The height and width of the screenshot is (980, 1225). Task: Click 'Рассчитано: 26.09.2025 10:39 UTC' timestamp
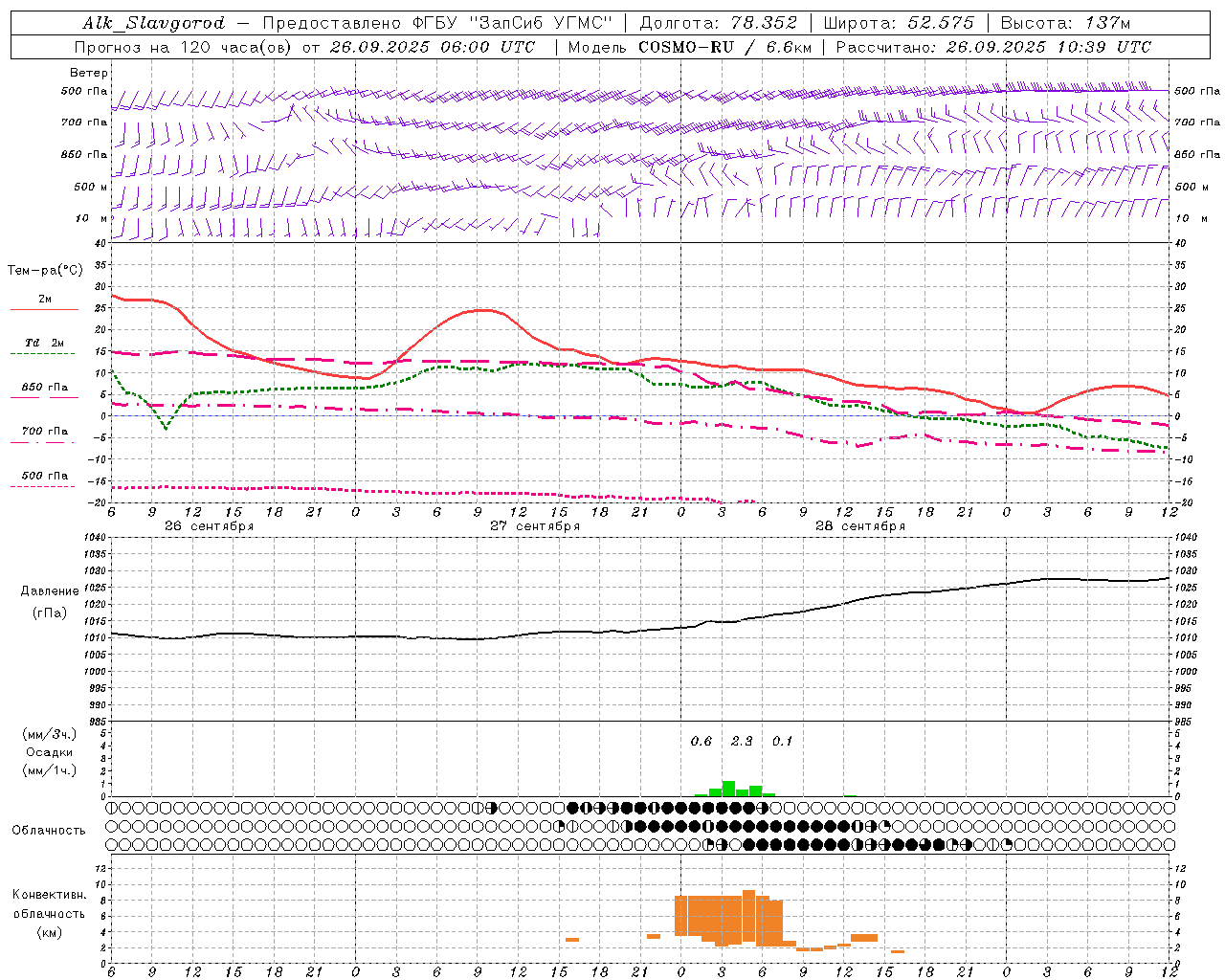[x=993, y=47]
